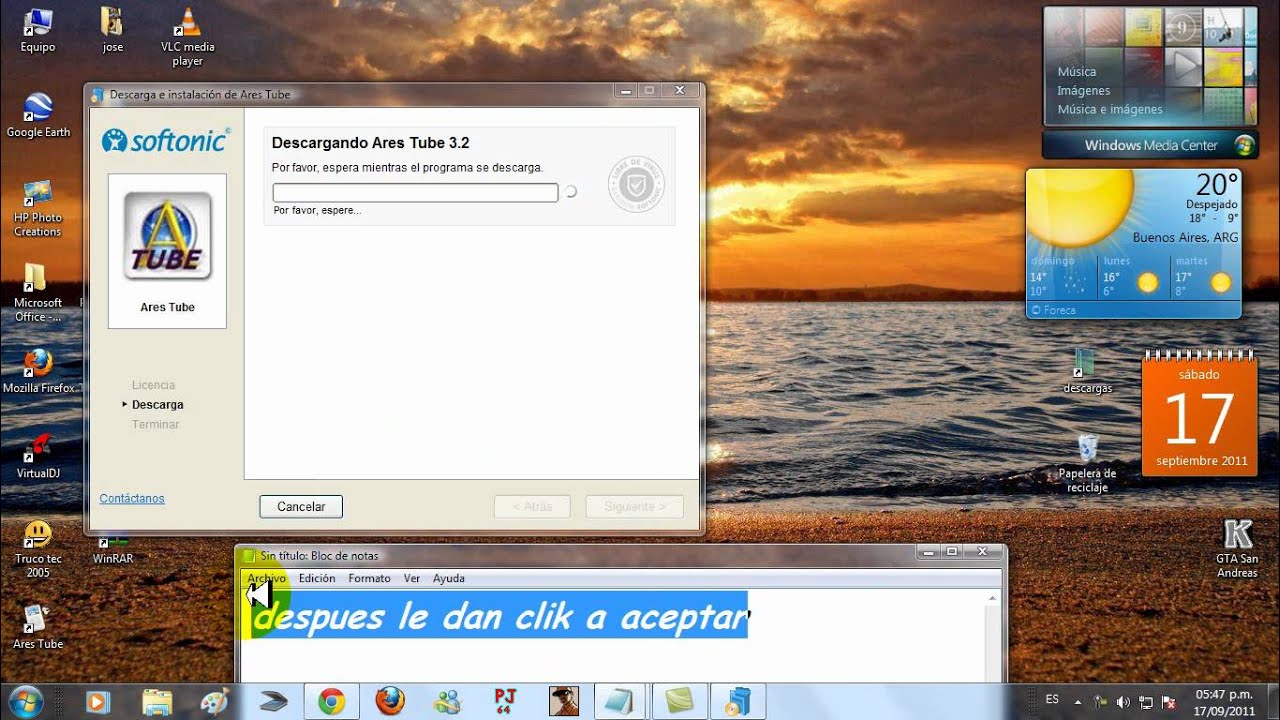This screenshot has height=720, width=1280.
Task: Click the download progress bar in the installer
Action: tap(415, 192)
